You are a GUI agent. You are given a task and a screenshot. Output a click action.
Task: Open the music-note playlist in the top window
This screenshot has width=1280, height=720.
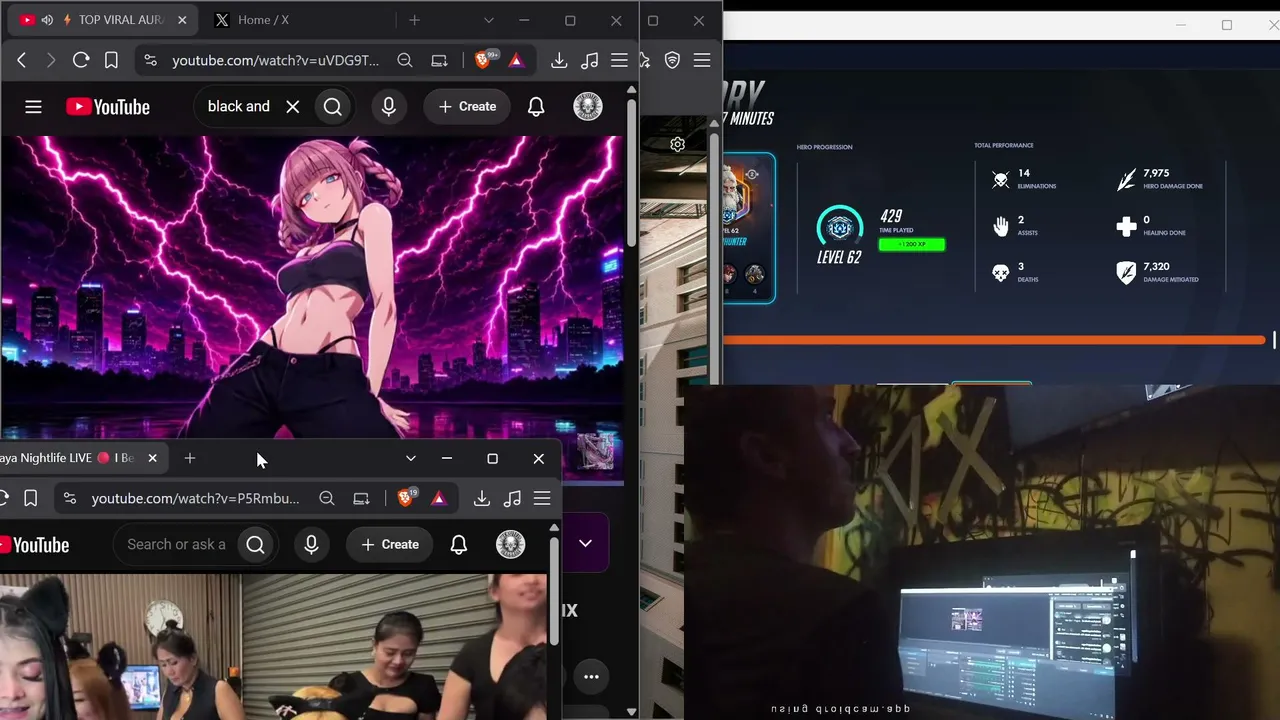pos(590,61)
